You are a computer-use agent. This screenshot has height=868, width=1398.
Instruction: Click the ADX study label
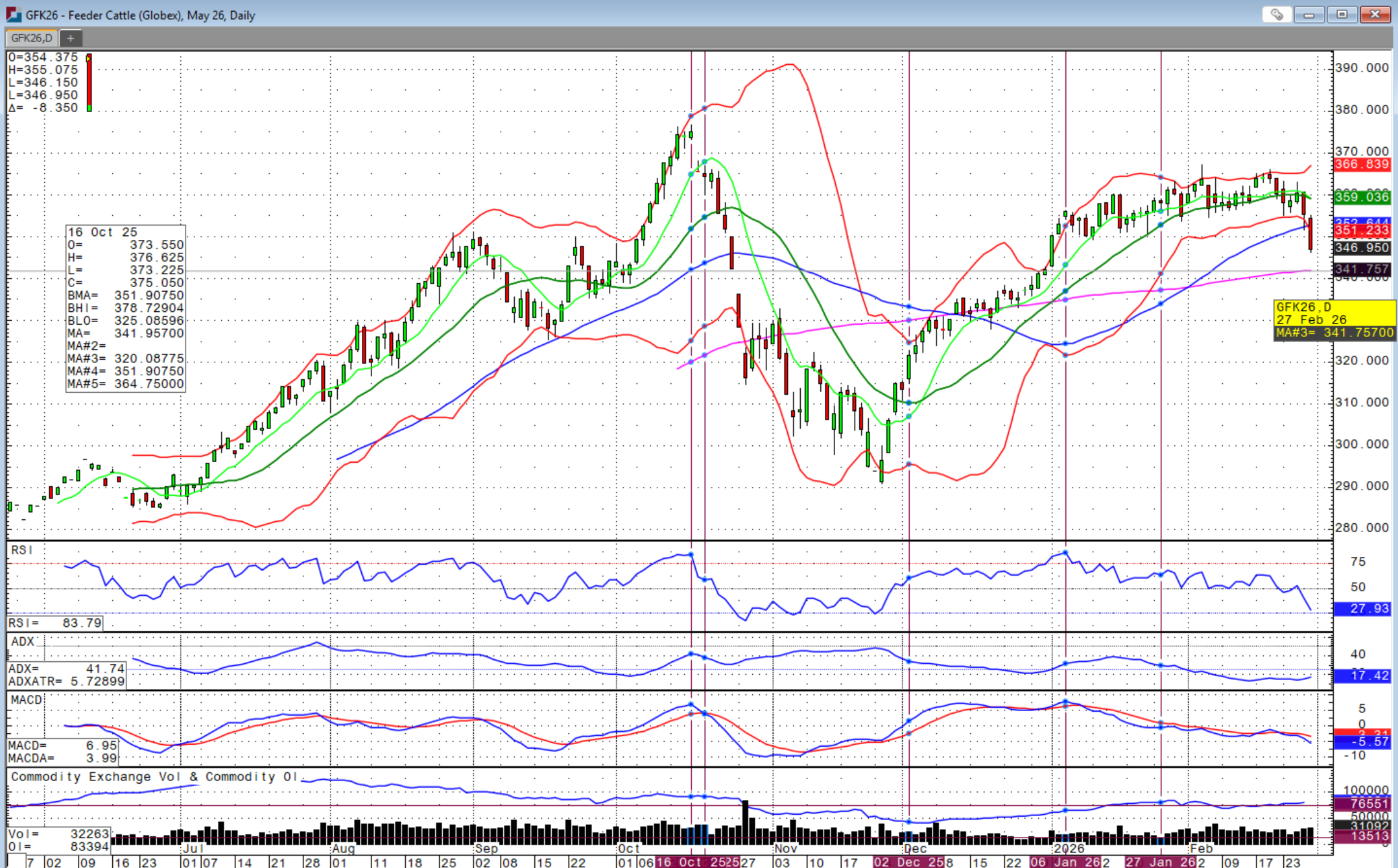(23, 641)
